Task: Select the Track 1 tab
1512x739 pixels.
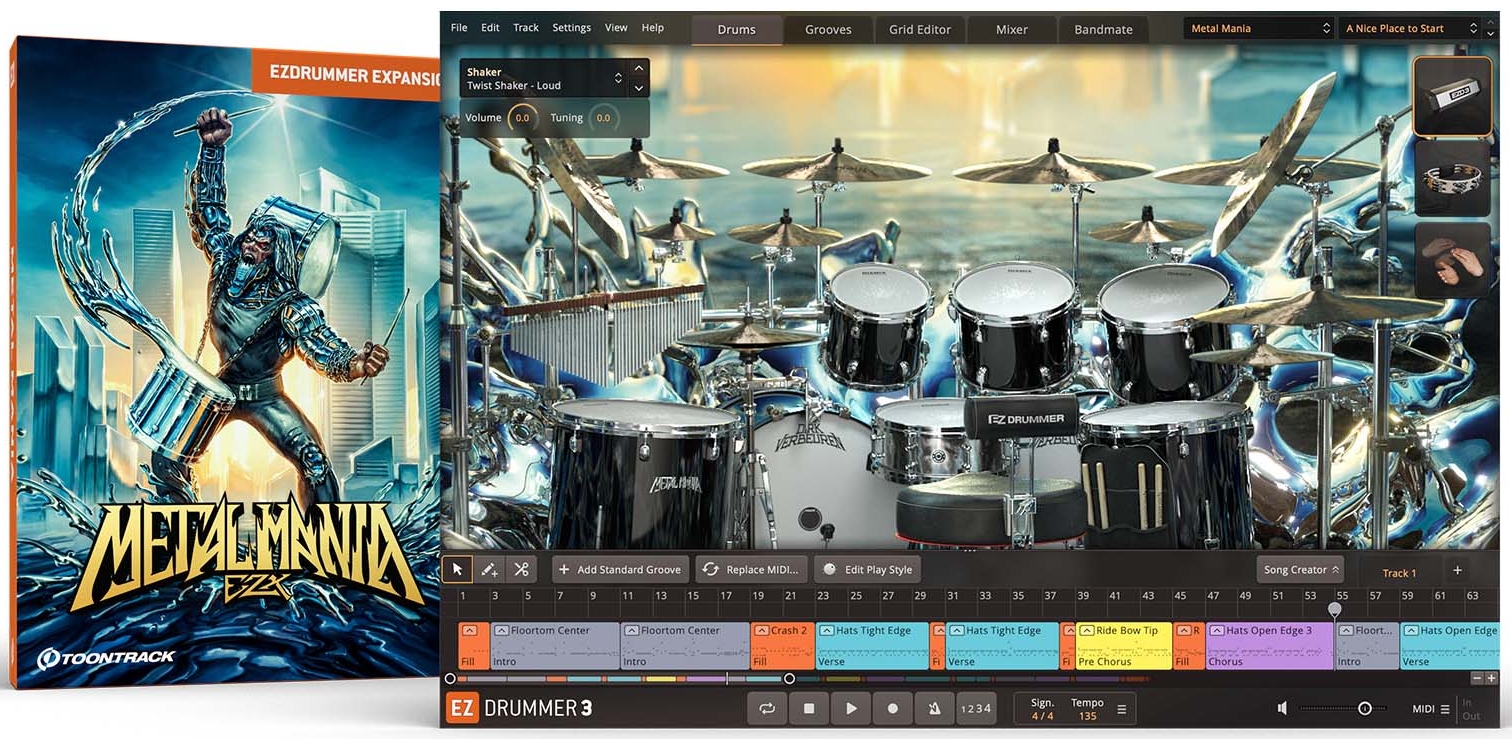Action: pos(1399,573)
